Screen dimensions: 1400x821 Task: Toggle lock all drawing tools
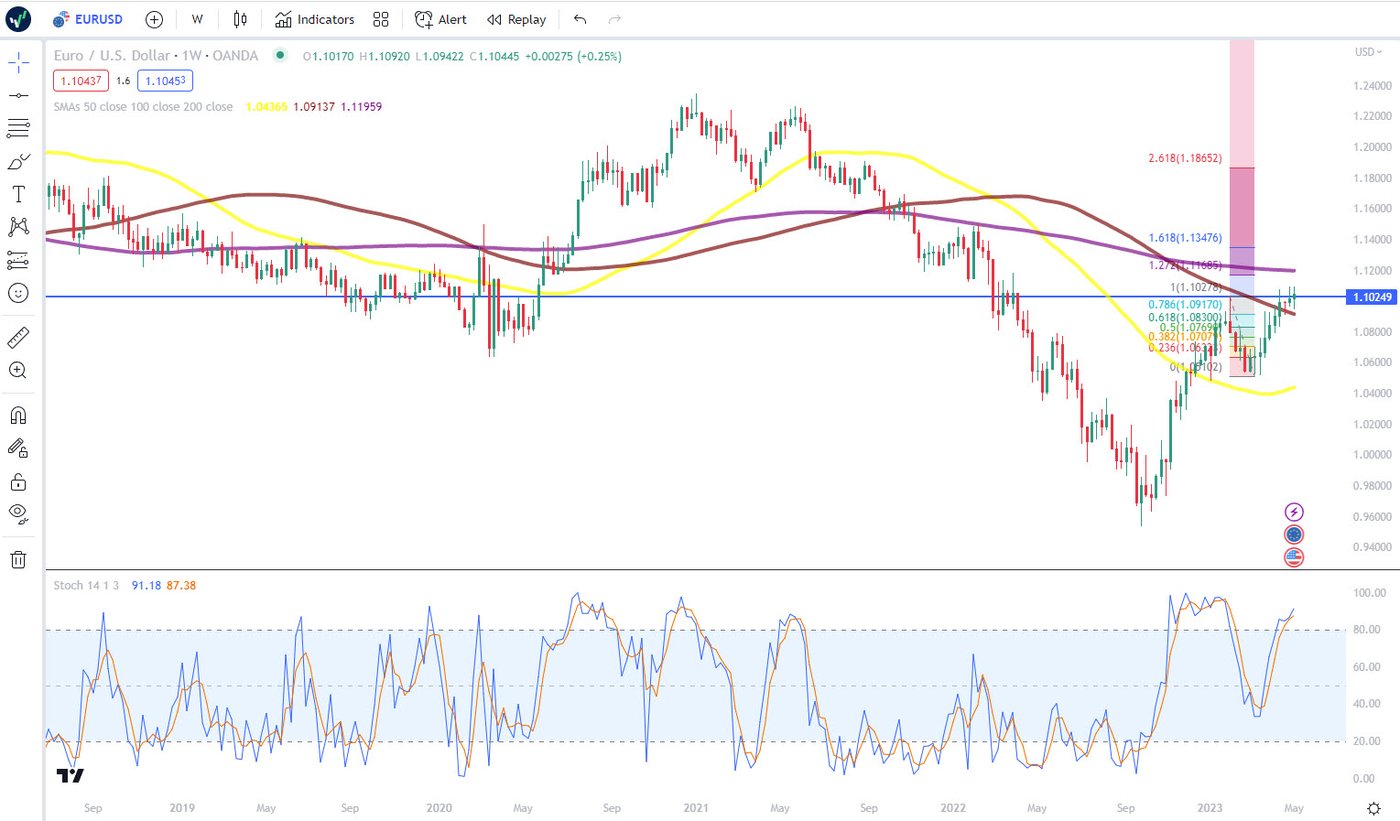coord(18,482)
